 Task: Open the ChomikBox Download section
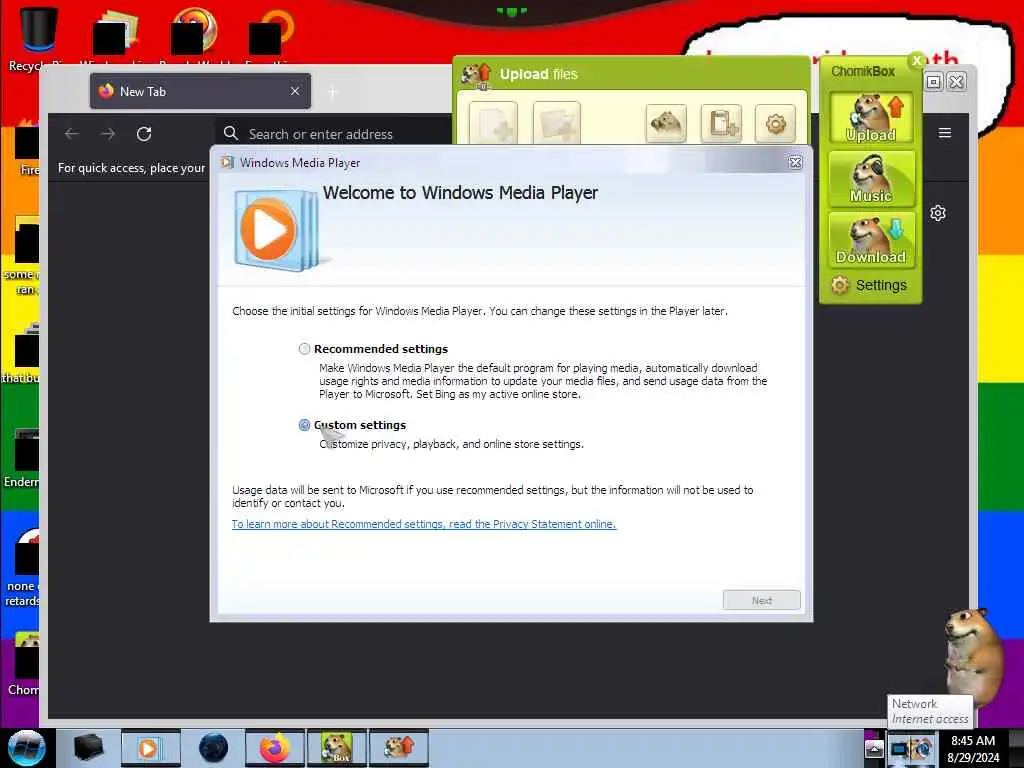point(871,240)
